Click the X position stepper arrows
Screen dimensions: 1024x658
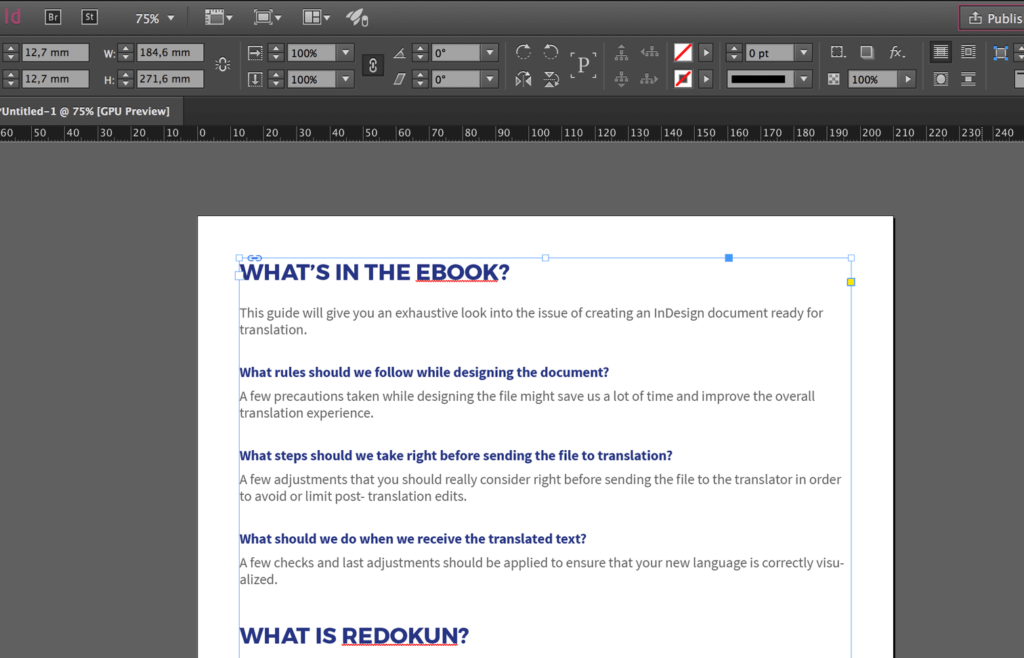[11, 53]
